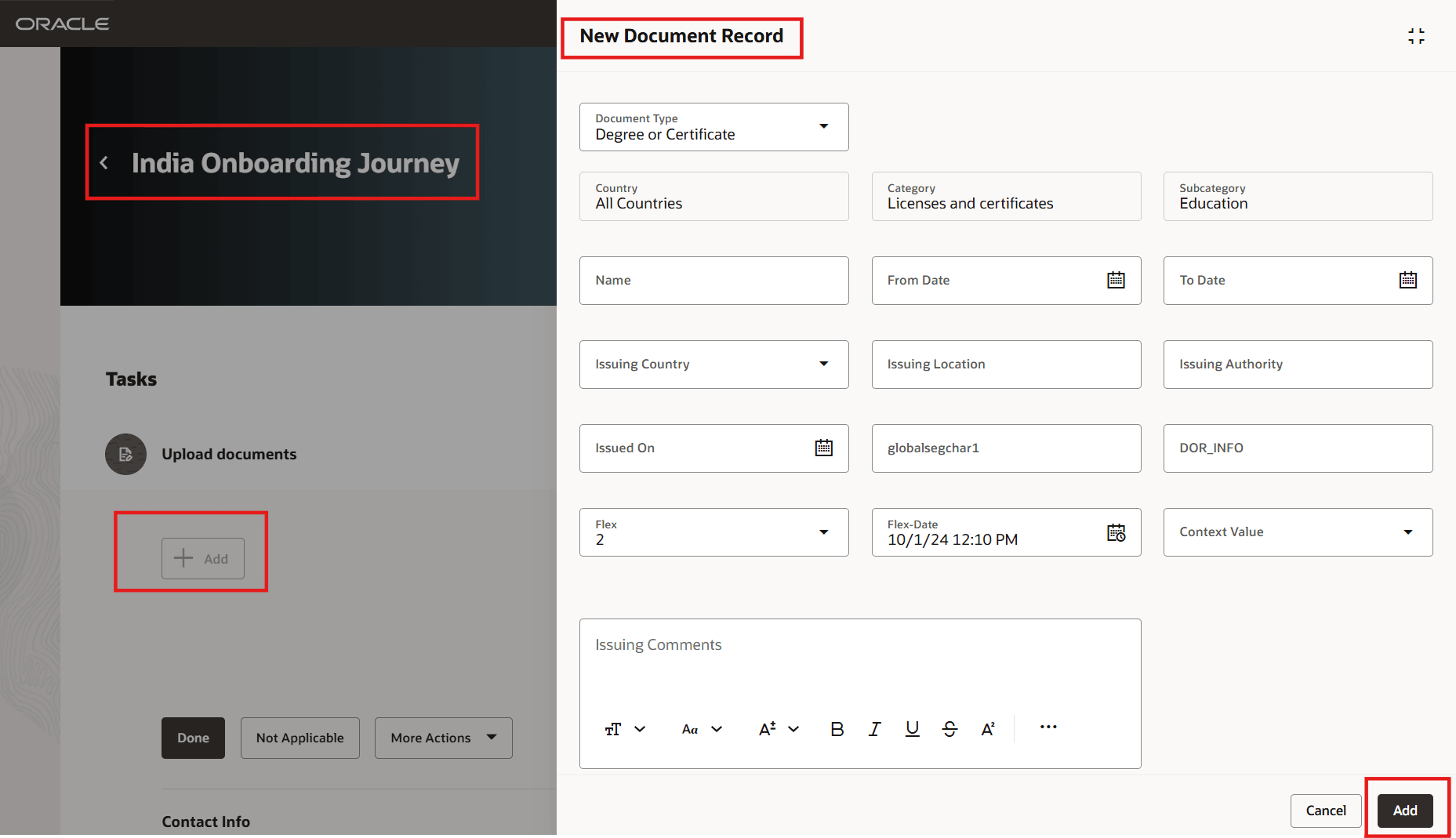Image resolution: width=1456 pixels, height=838 pixels.
Task: Click the India Onboarding Journey title
Action: (296, 163)
